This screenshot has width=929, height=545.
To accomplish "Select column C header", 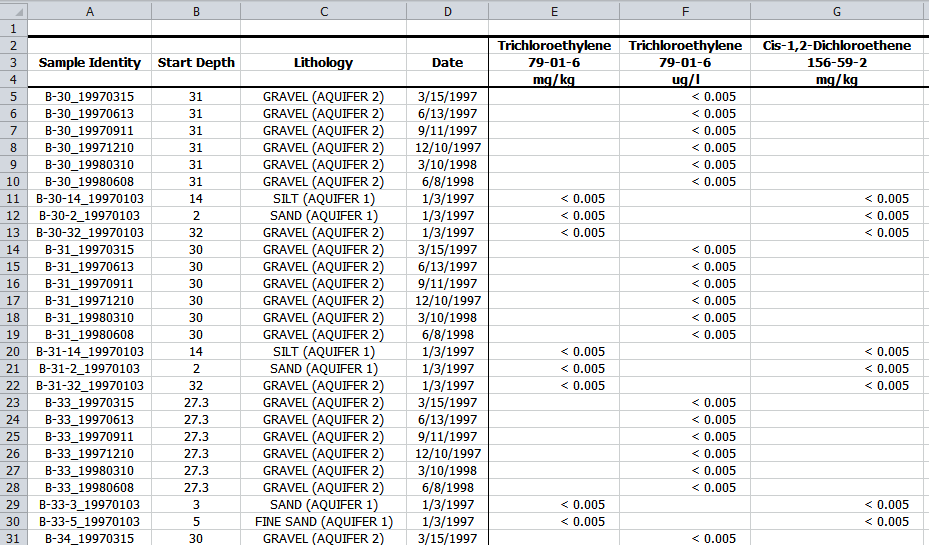I will coord(323,10).
